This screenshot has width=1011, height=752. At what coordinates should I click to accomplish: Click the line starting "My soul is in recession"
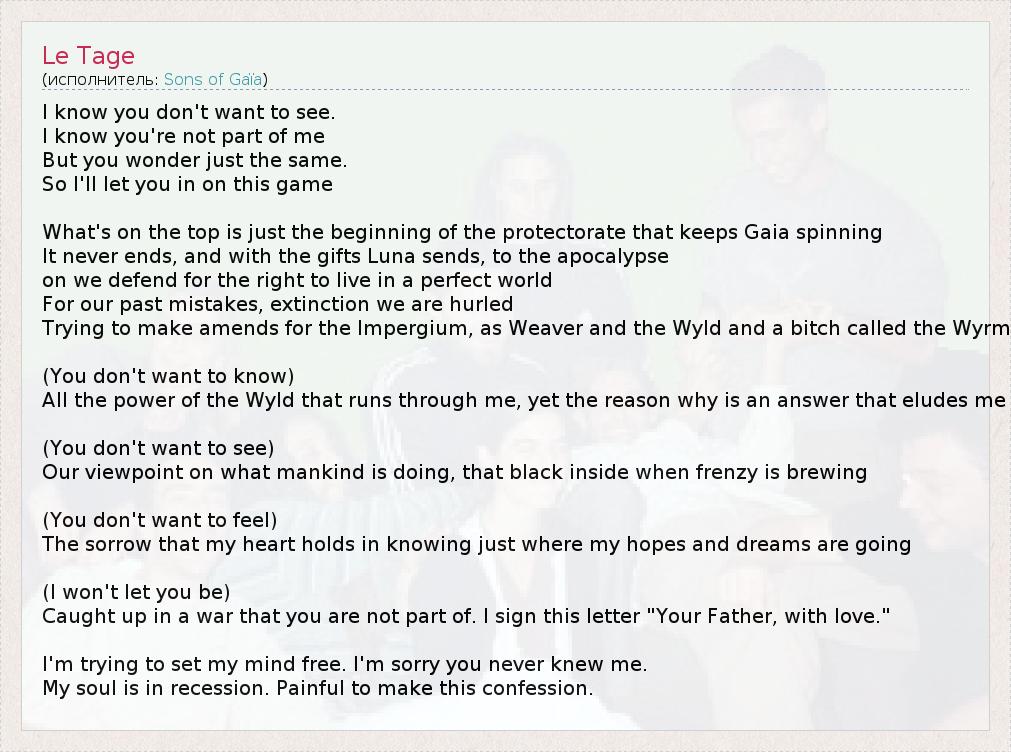[x=318, y=688]
